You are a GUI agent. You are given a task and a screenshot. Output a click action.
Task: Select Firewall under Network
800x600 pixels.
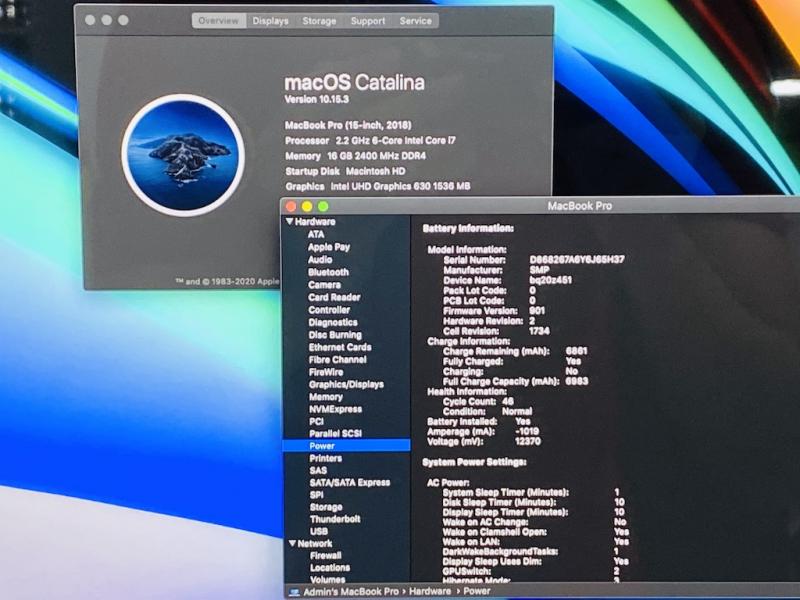click(x=326, y=555)
